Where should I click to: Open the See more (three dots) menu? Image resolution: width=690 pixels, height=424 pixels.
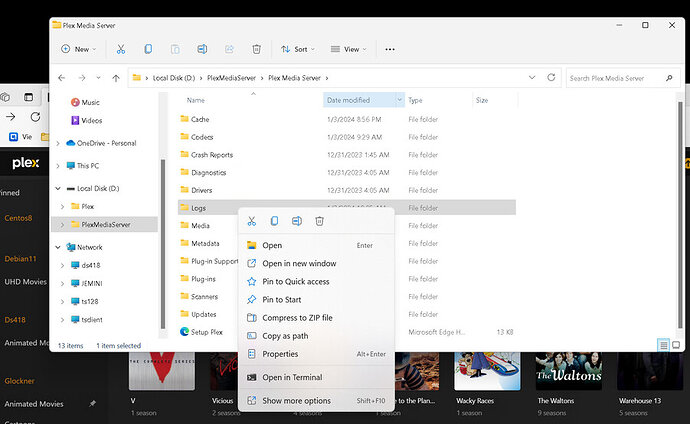(390, 49)
